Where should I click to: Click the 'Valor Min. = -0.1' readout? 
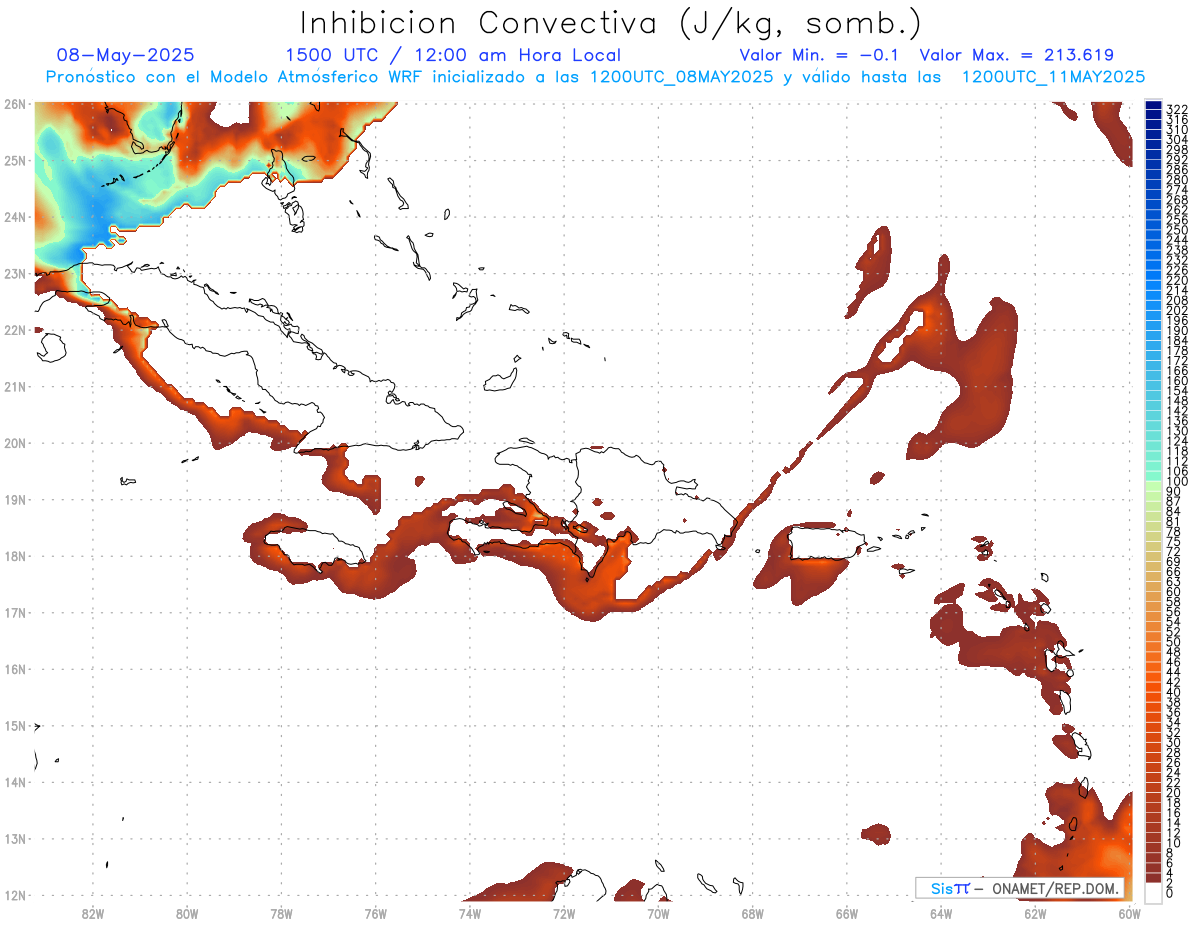(818, 56)
